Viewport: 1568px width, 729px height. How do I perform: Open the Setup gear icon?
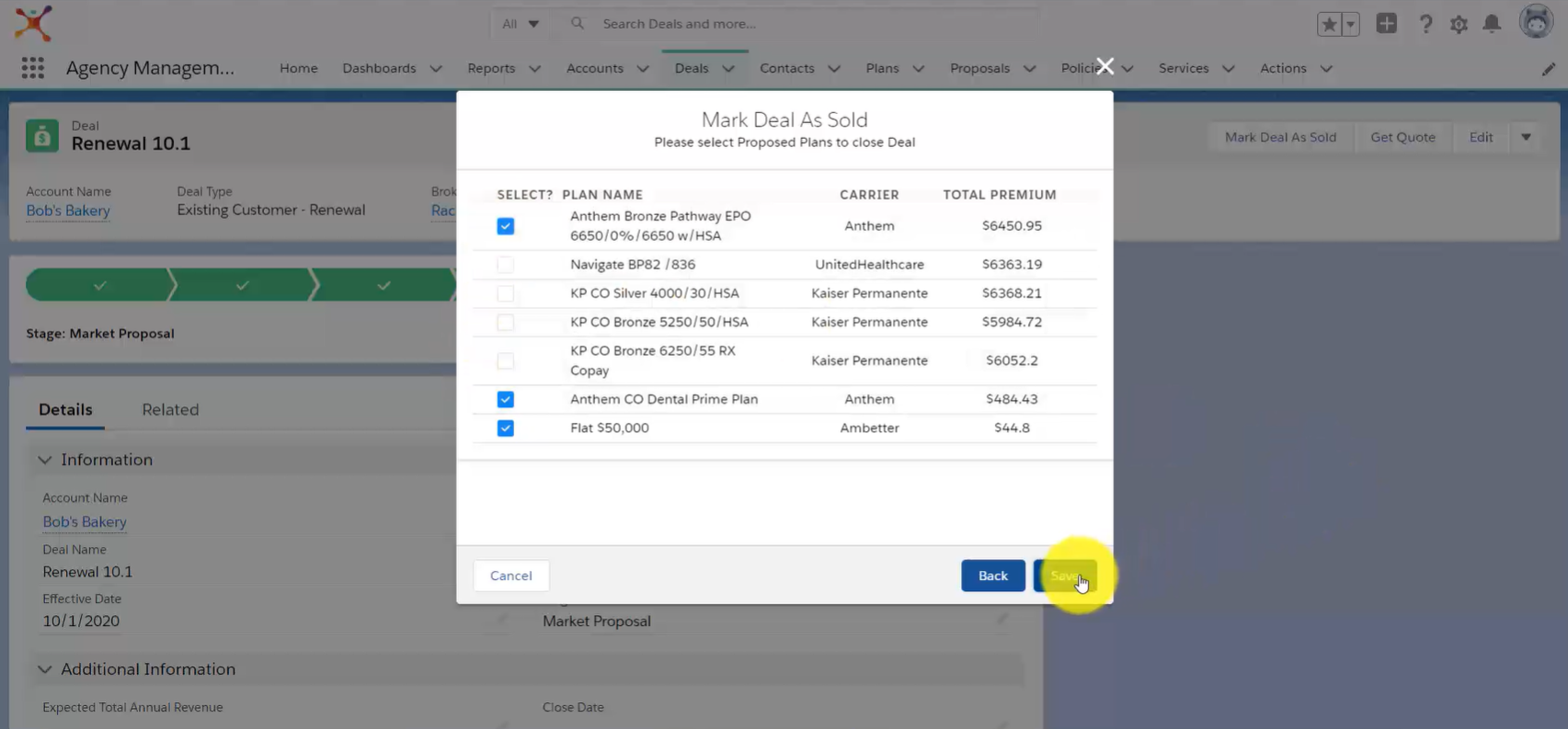[x=1459, y=24]
